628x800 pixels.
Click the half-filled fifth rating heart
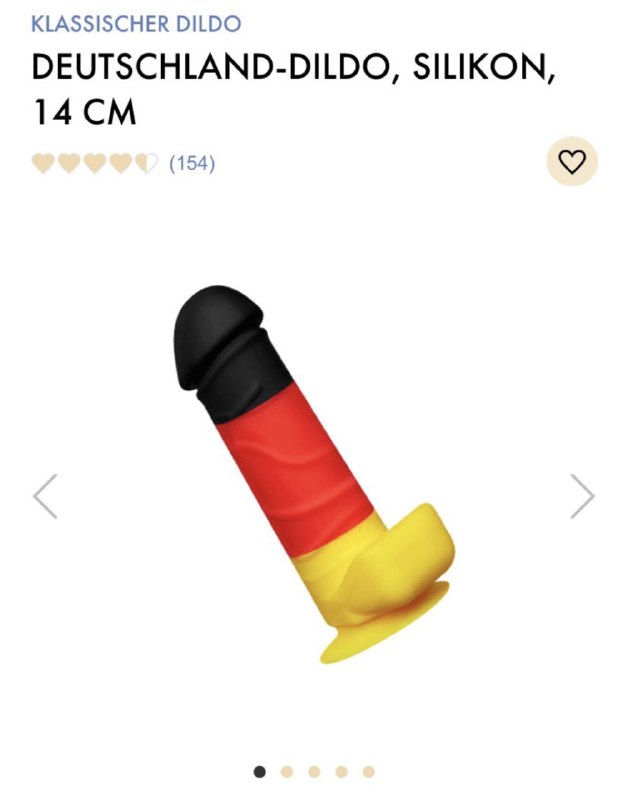pos(147,163)
